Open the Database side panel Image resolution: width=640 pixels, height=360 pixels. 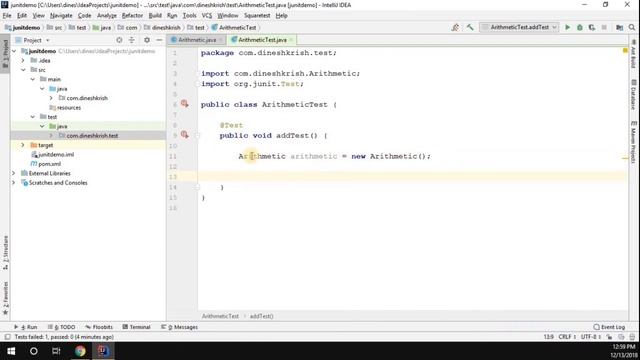[x=633, y=94]
